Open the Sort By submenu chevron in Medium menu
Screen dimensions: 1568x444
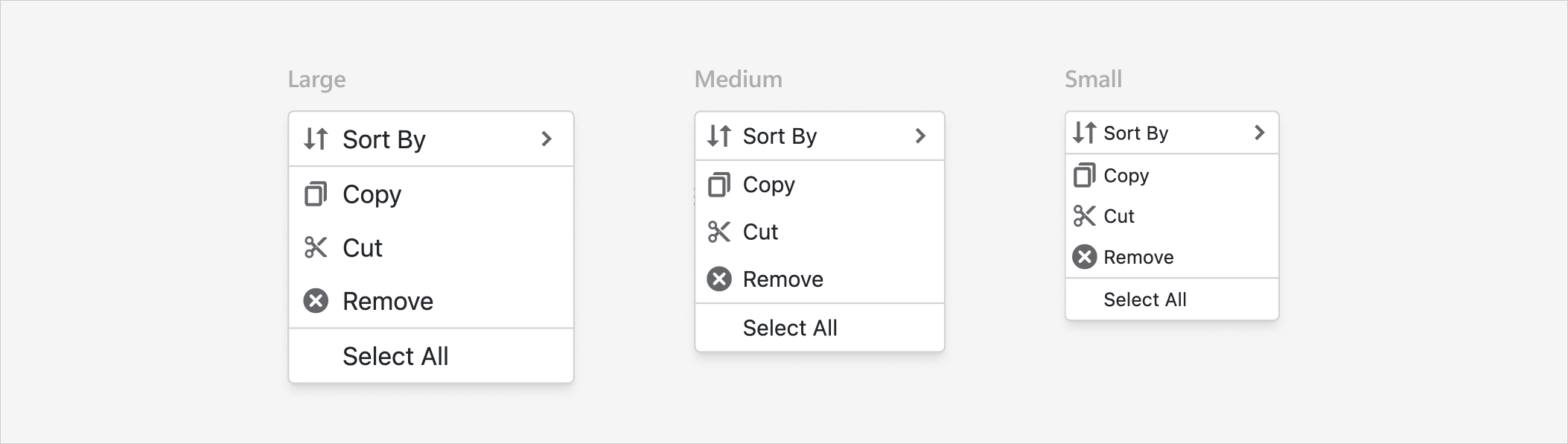(921, 136)
